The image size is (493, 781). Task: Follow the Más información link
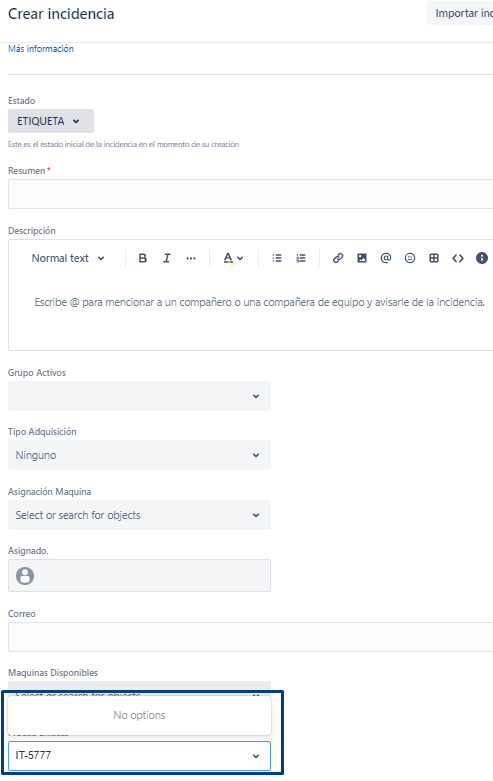(x=41, y=49)
